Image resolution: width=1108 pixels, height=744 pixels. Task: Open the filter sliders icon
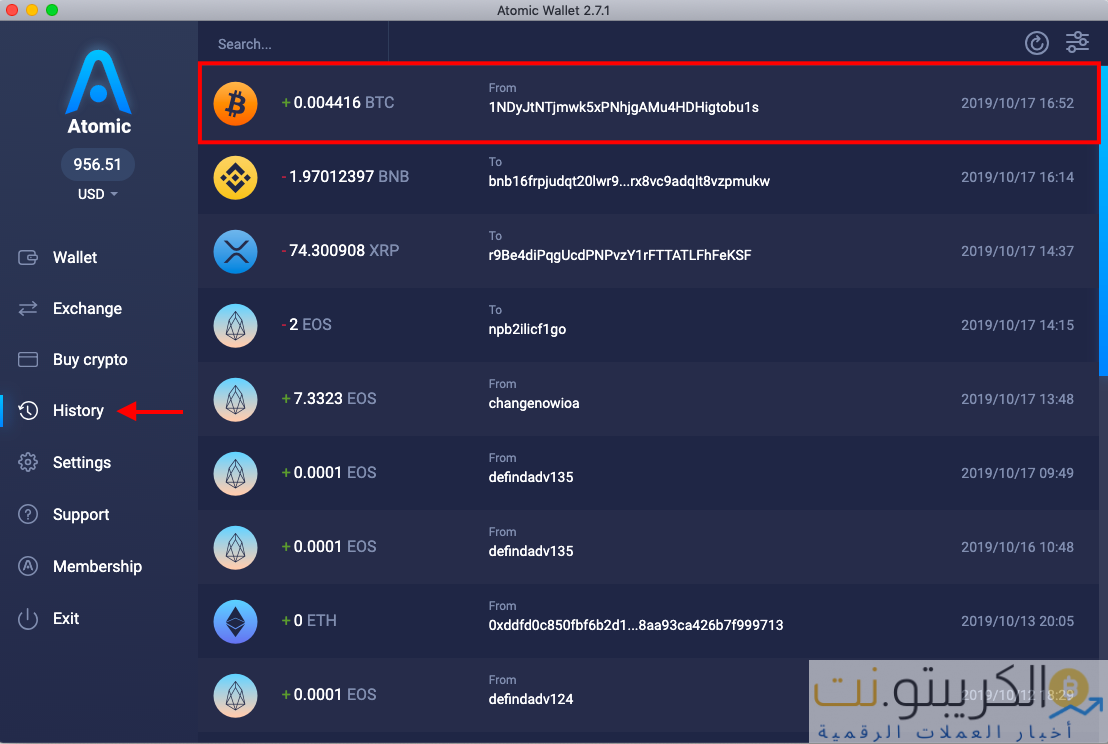(1077, 42)
